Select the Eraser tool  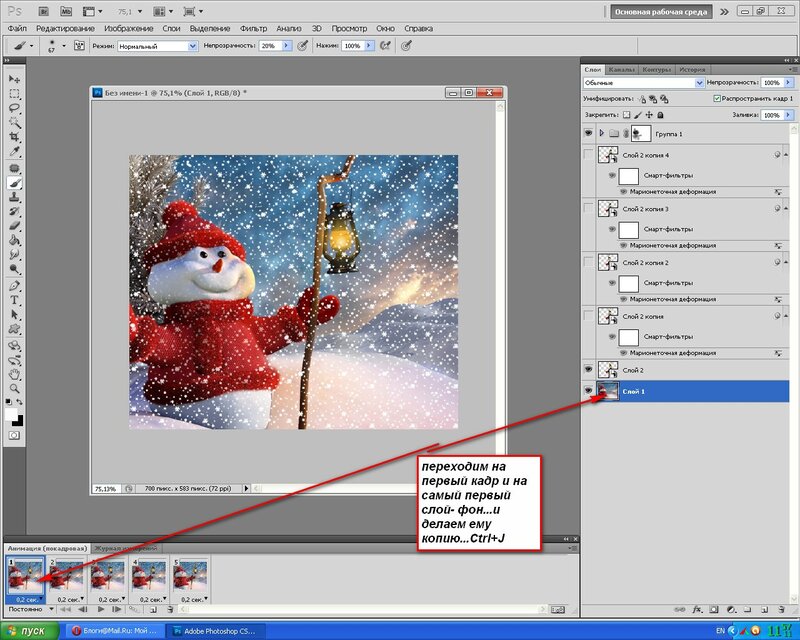[14, 226]
